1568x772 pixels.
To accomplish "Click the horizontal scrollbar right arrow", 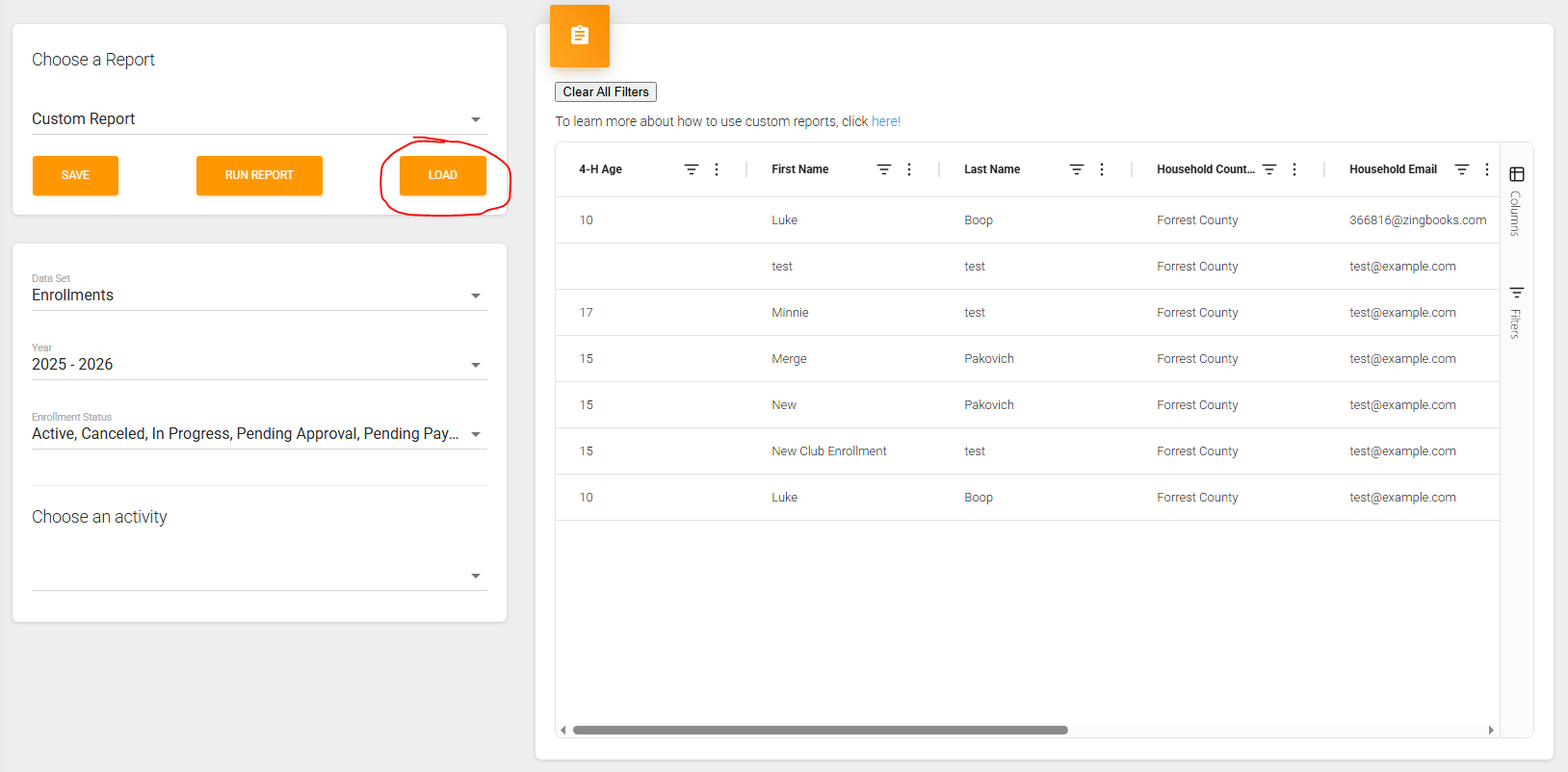I will (1490, 730).
